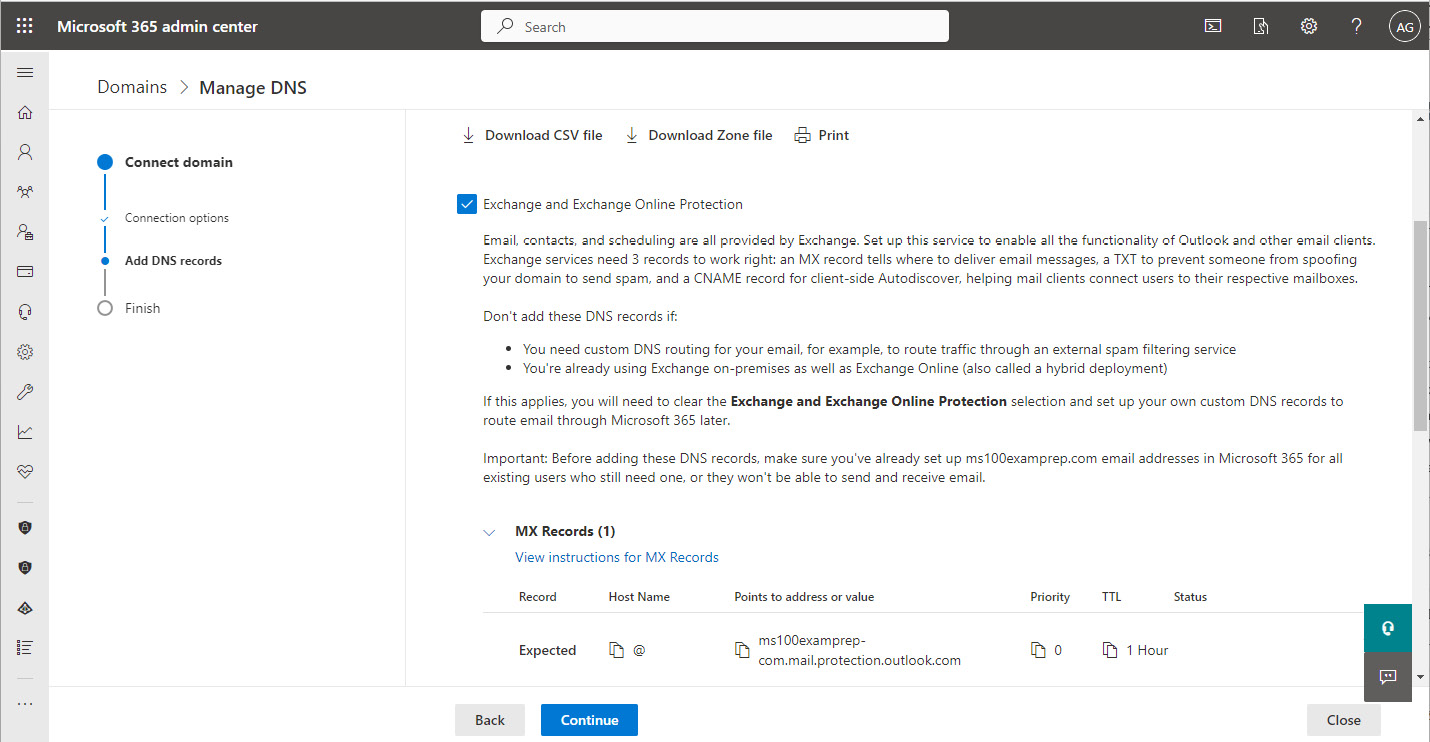Screen dimensions: 1430x742
Task: Click the Search box in header
Action: tap(715, 27)
